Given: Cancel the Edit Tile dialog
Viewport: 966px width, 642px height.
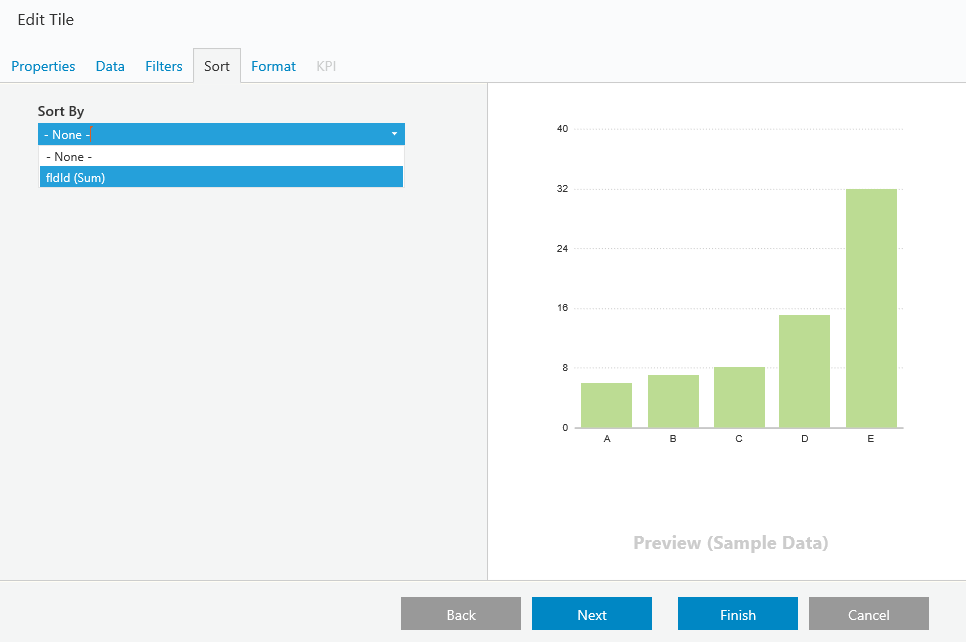Looking at the screenshot, I should pos(869,614).
